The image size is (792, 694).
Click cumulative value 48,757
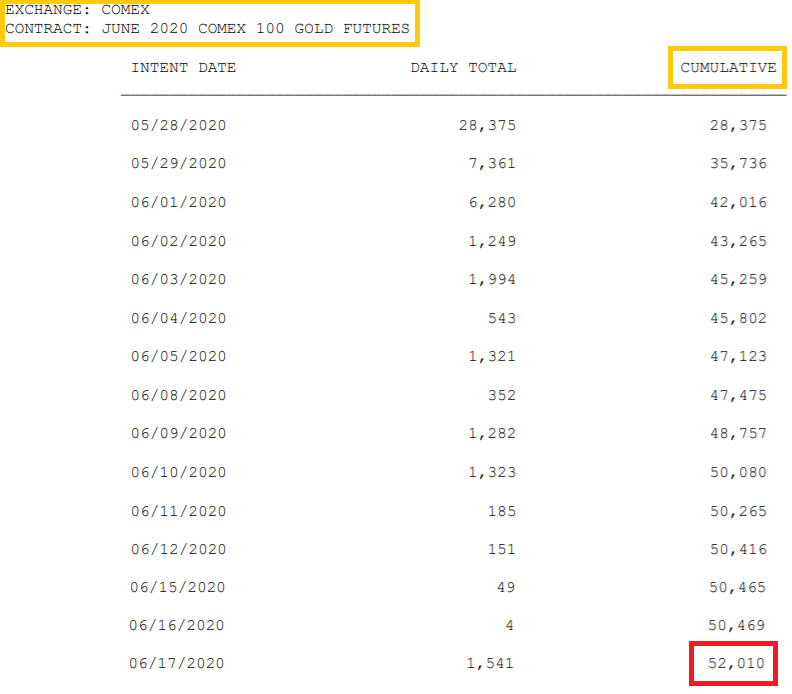point(738,433)
